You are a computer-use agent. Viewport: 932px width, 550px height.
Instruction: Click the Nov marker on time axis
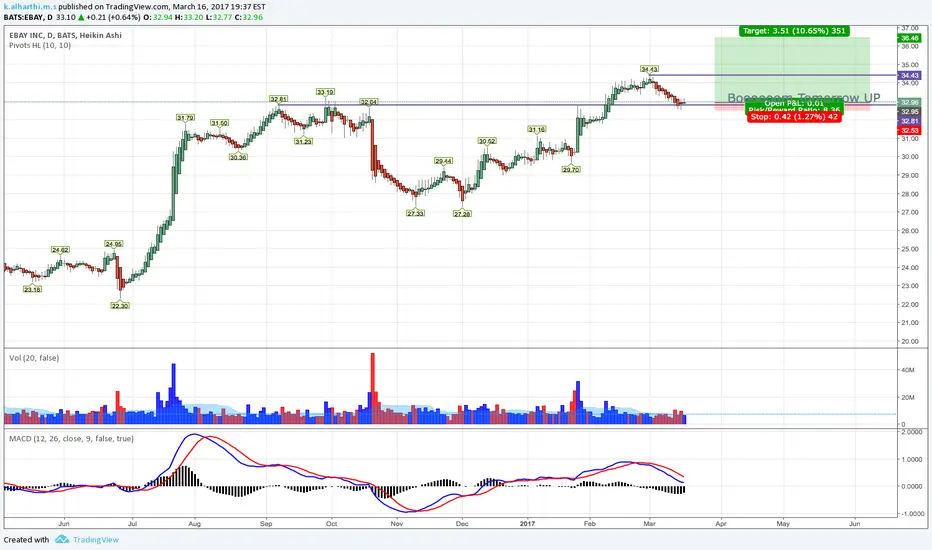click(x=397, y=524)
